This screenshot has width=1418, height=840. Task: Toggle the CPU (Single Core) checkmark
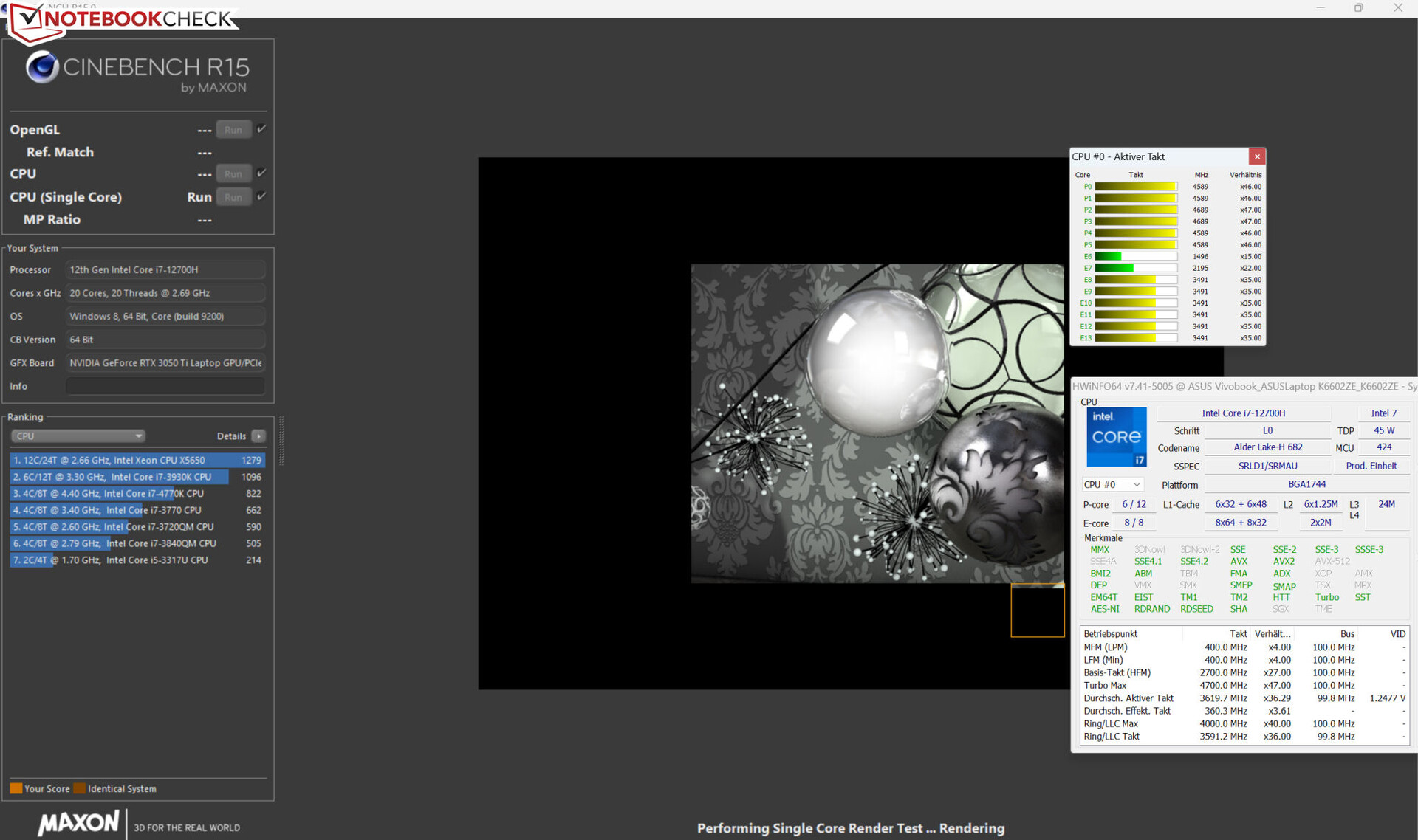click(261, 196)
